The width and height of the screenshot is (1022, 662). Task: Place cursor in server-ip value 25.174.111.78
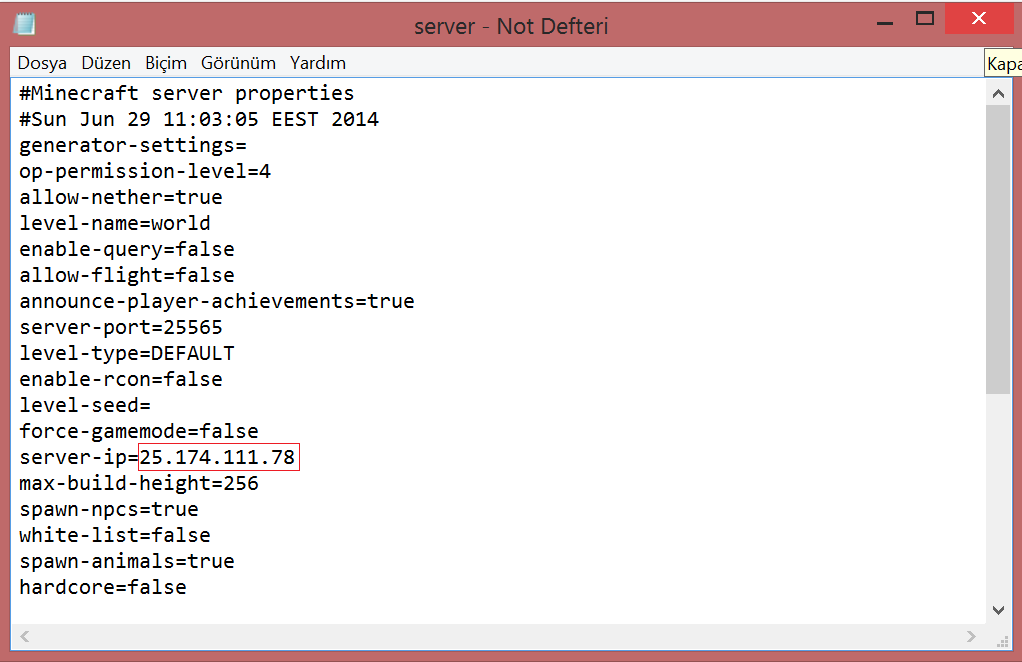click(x=218, y=457)
